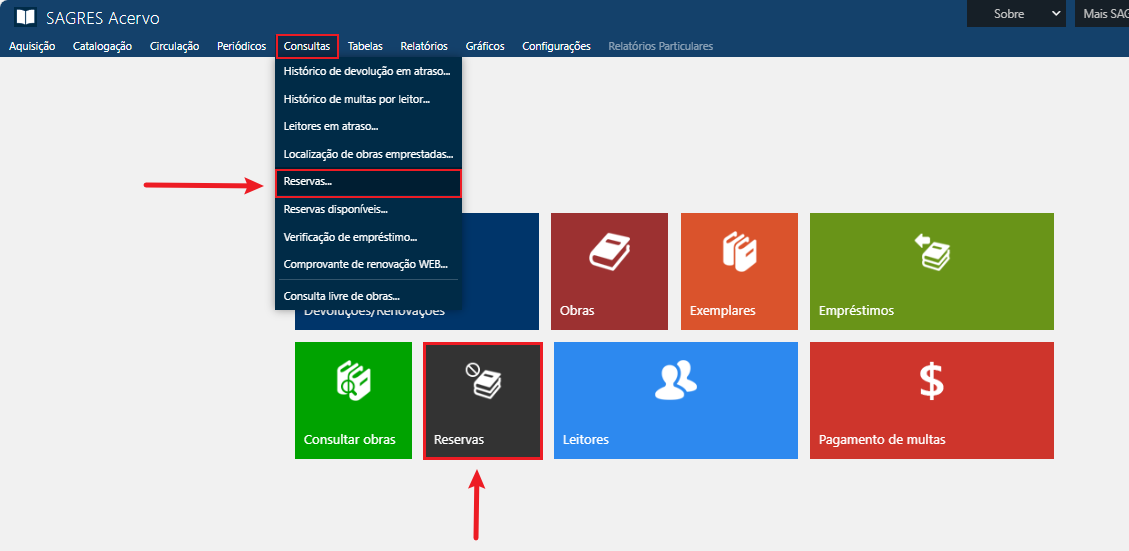The height and width of the screenshot is (551, 1129).
Task: Open Pagamento de multas dollar icon
Action: [931, 380]
